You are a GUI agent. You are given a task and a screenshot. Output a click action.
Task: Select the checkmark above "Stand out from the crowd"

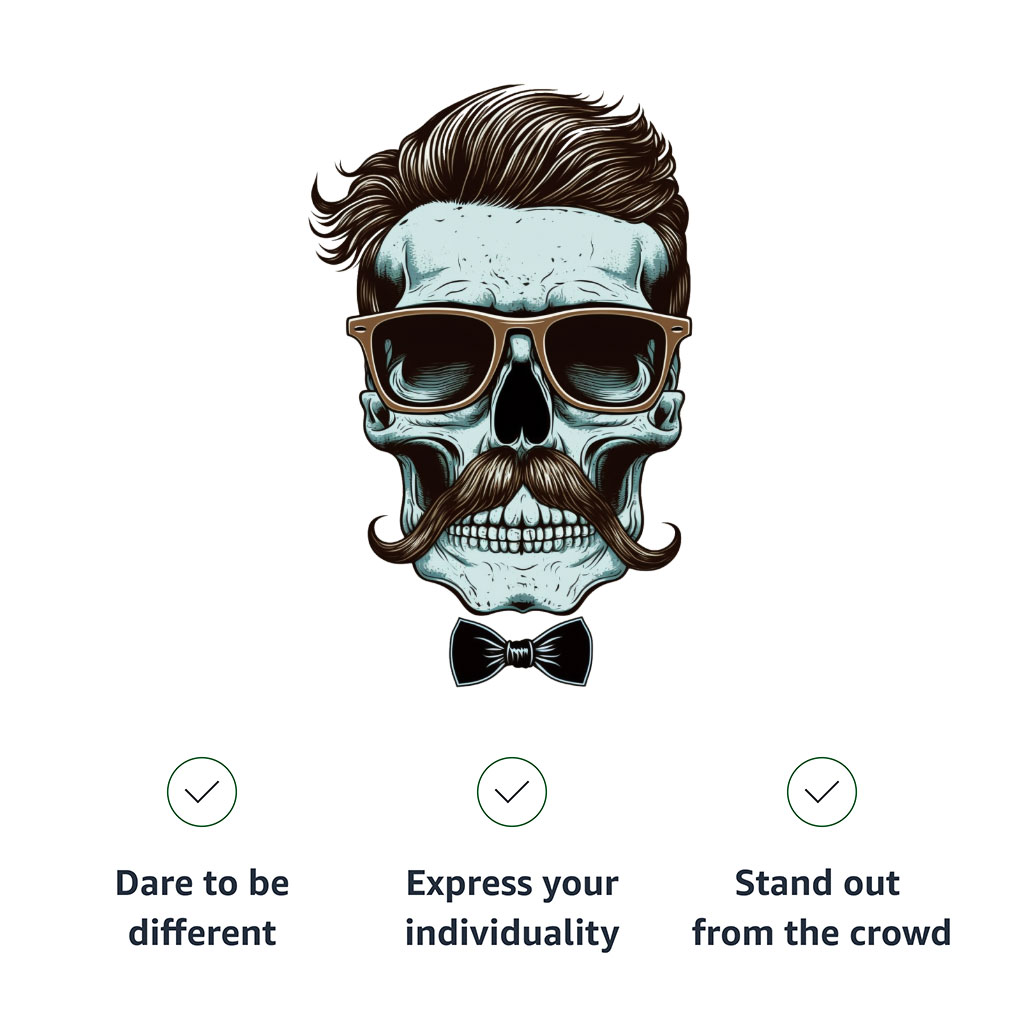821,792
